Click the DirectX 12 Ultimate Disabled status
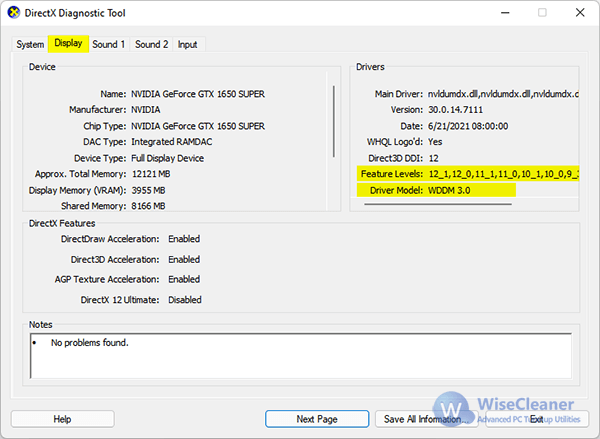This screenshot has height=439, width=600. [x=184, y=300]
